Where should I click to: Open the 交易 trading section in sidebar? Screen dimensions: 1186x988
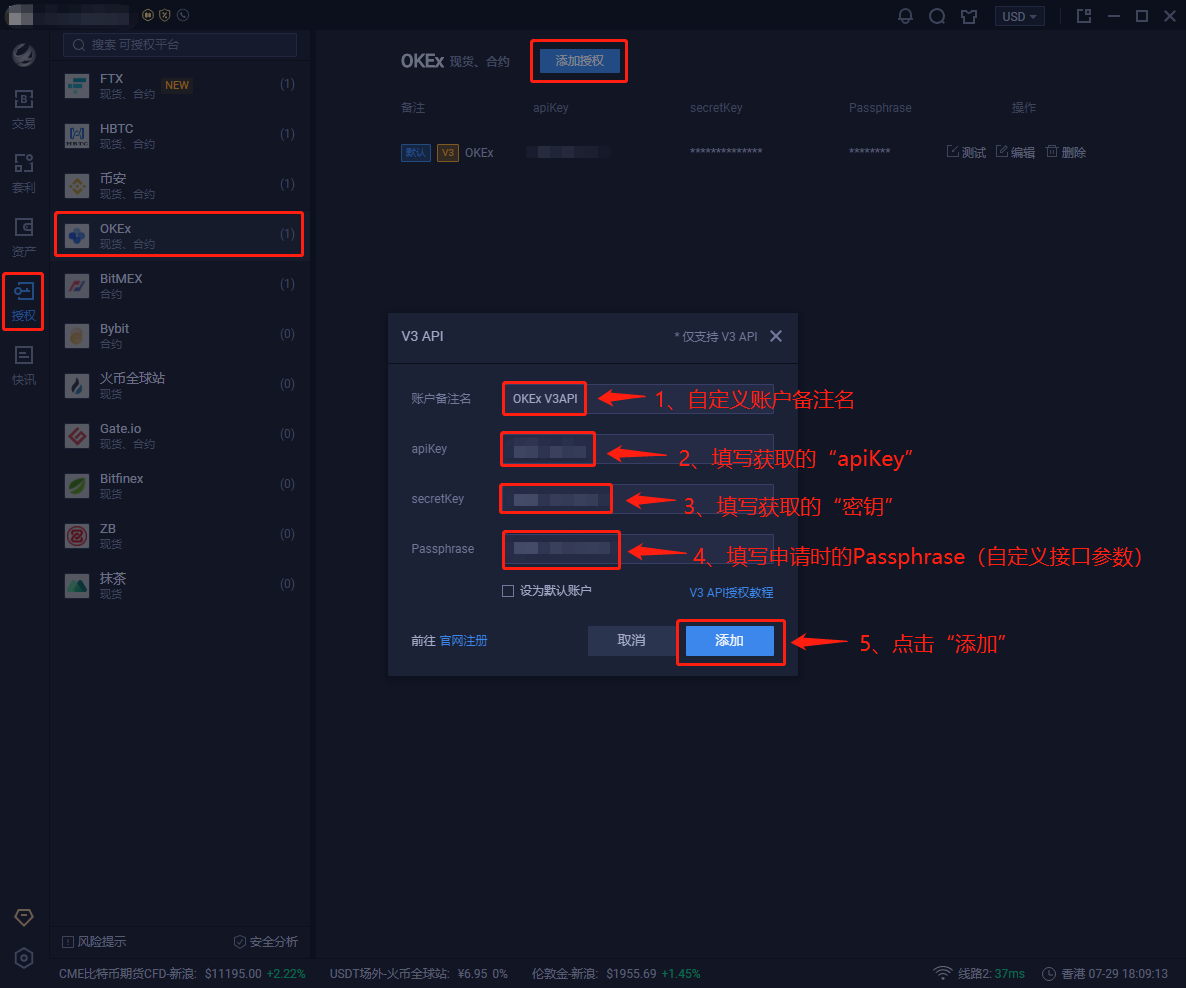(x=23, y=110)
